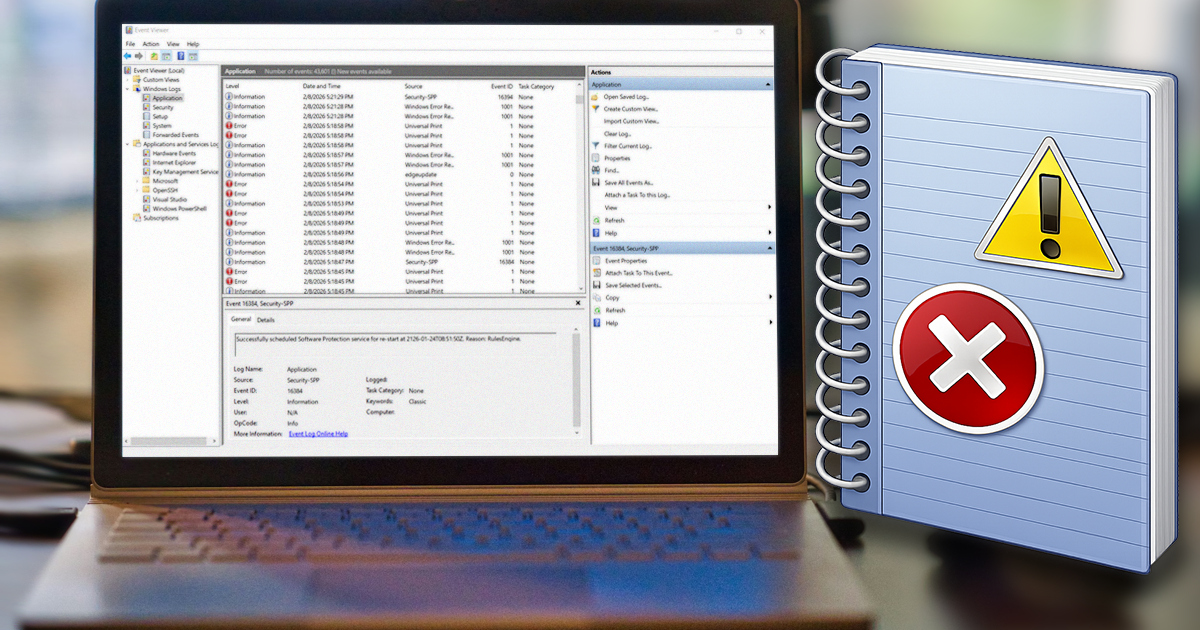Screen dimensions: 1200x630
Task: Click the blue Help toolbar icon
Action: tap(180, 56)
